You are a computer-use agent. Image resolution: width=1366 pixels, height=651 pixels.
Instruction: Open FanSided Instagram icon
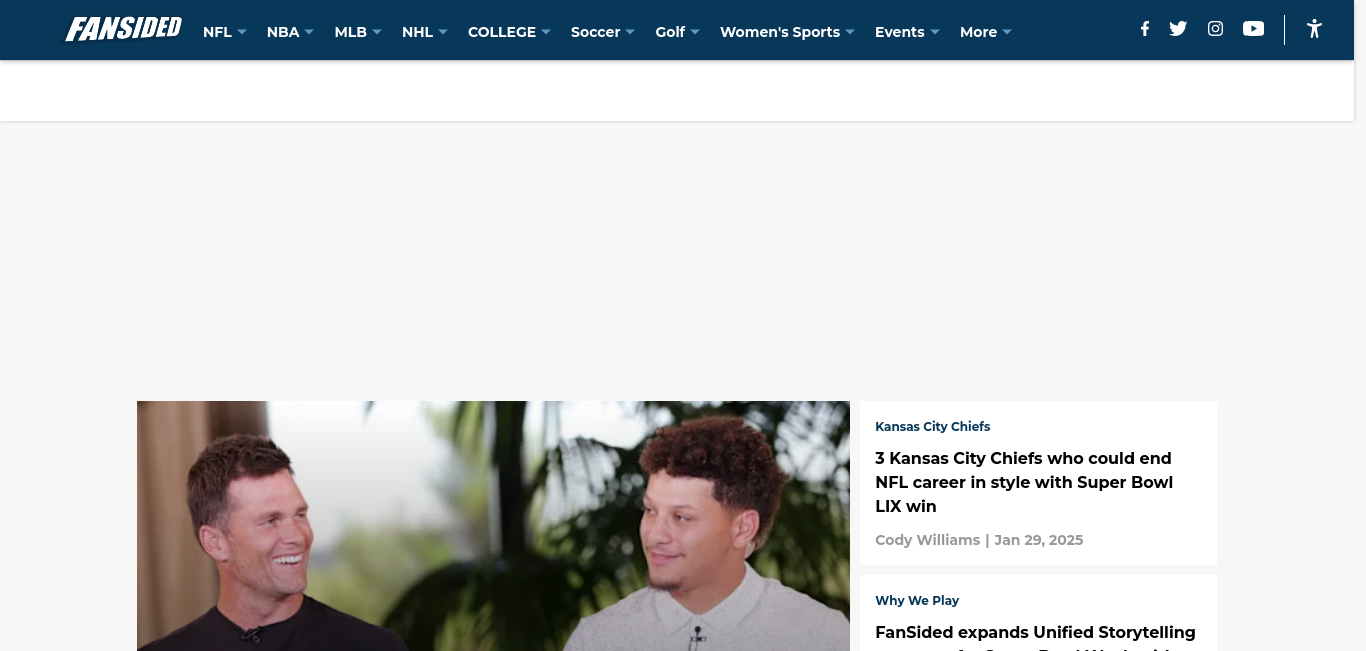point(1215,29)
